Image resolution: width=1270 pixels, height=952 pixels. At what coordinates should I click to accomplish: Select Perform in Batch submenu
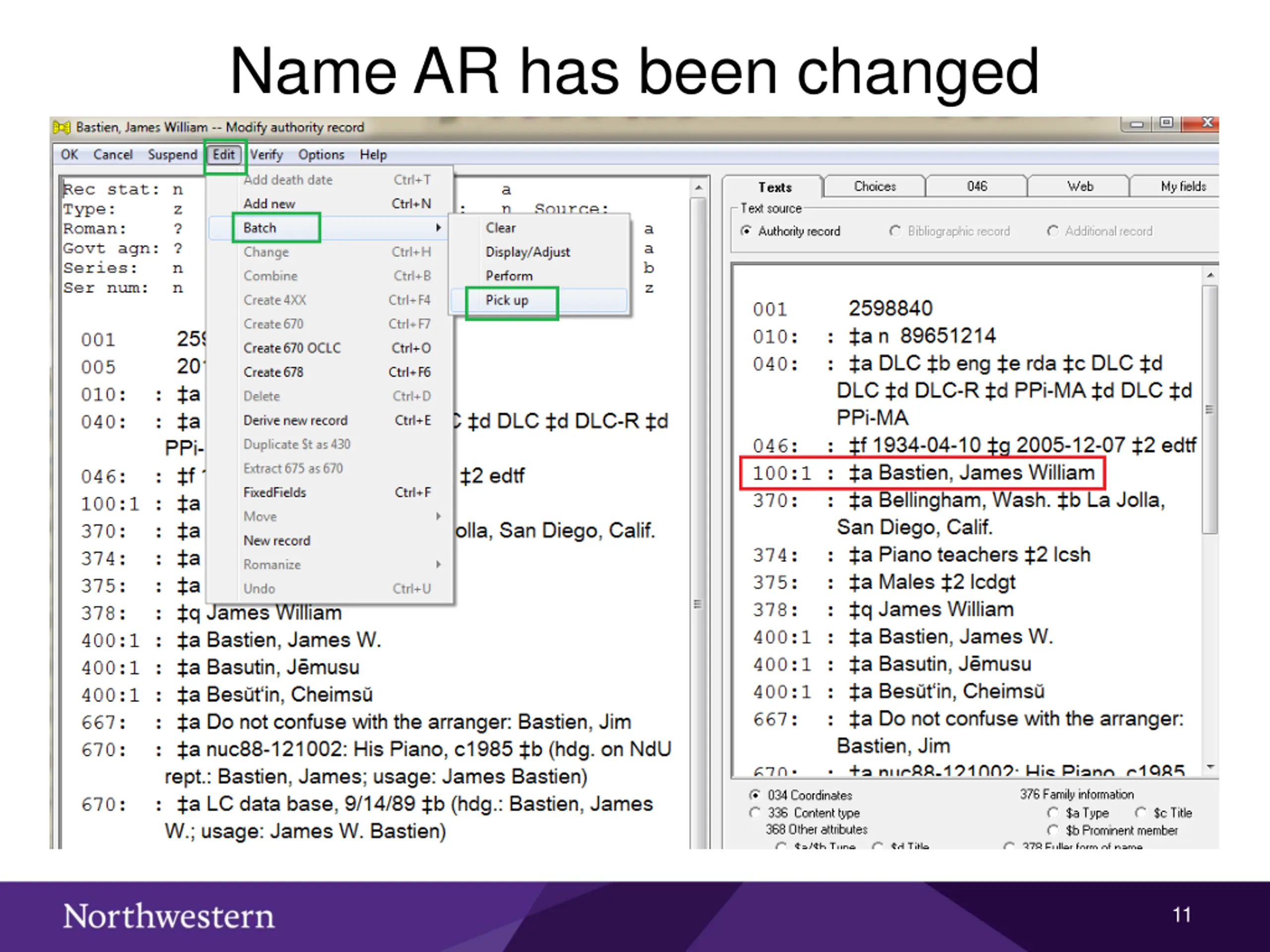click(539, 276)
